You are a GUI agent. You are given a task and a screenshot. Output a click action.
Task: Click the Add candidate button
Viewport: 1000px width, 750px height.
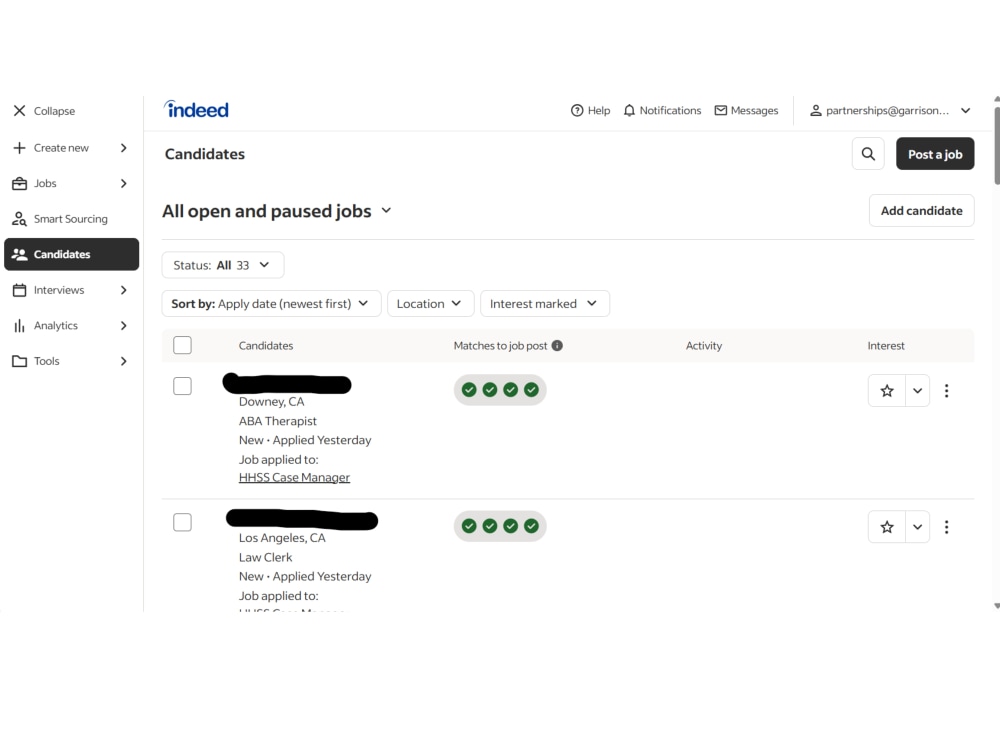(x=922, y=210)
